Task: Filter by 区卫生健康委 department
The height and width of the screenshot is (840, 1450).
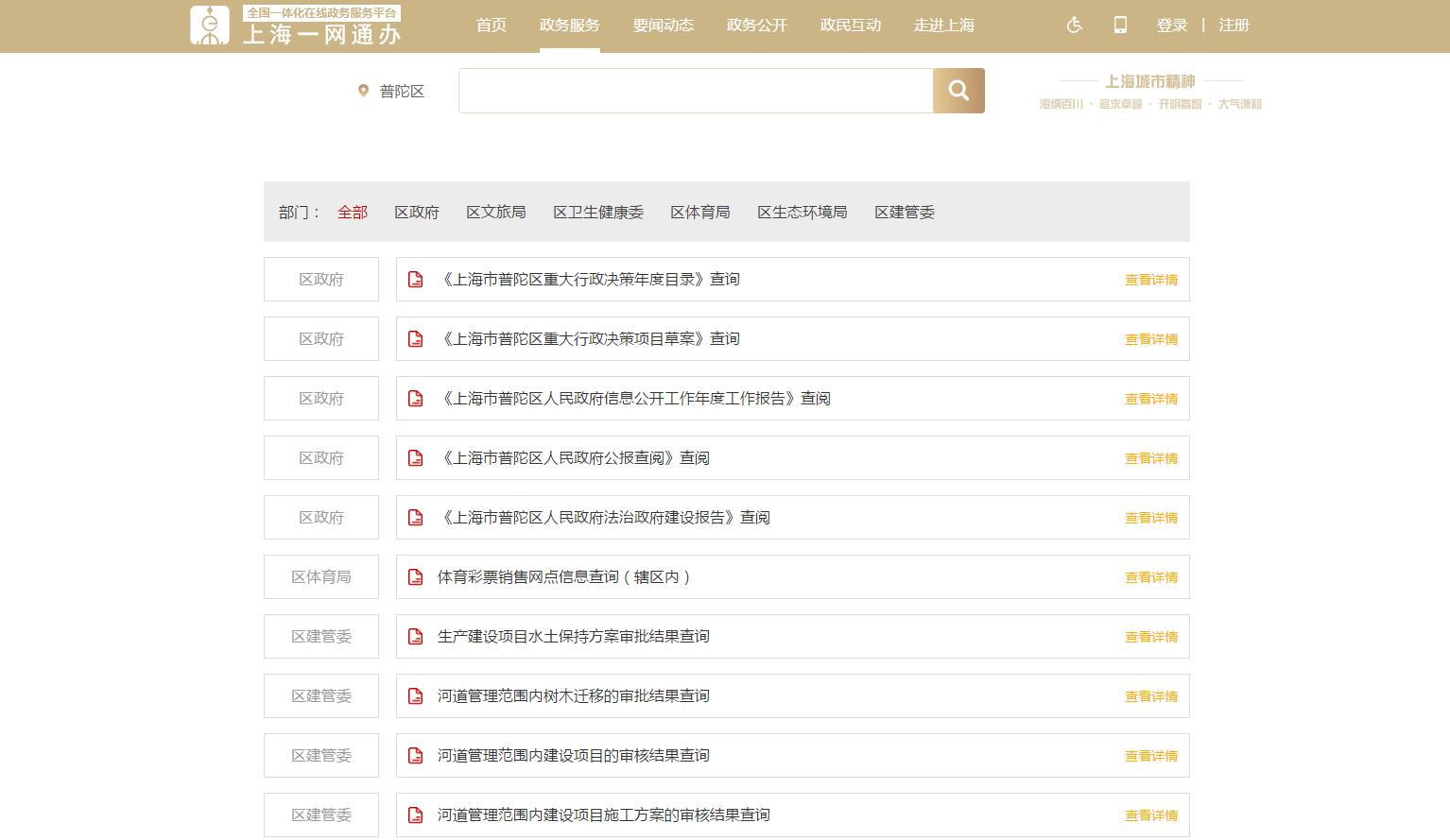Action: [x=598, y=213]
